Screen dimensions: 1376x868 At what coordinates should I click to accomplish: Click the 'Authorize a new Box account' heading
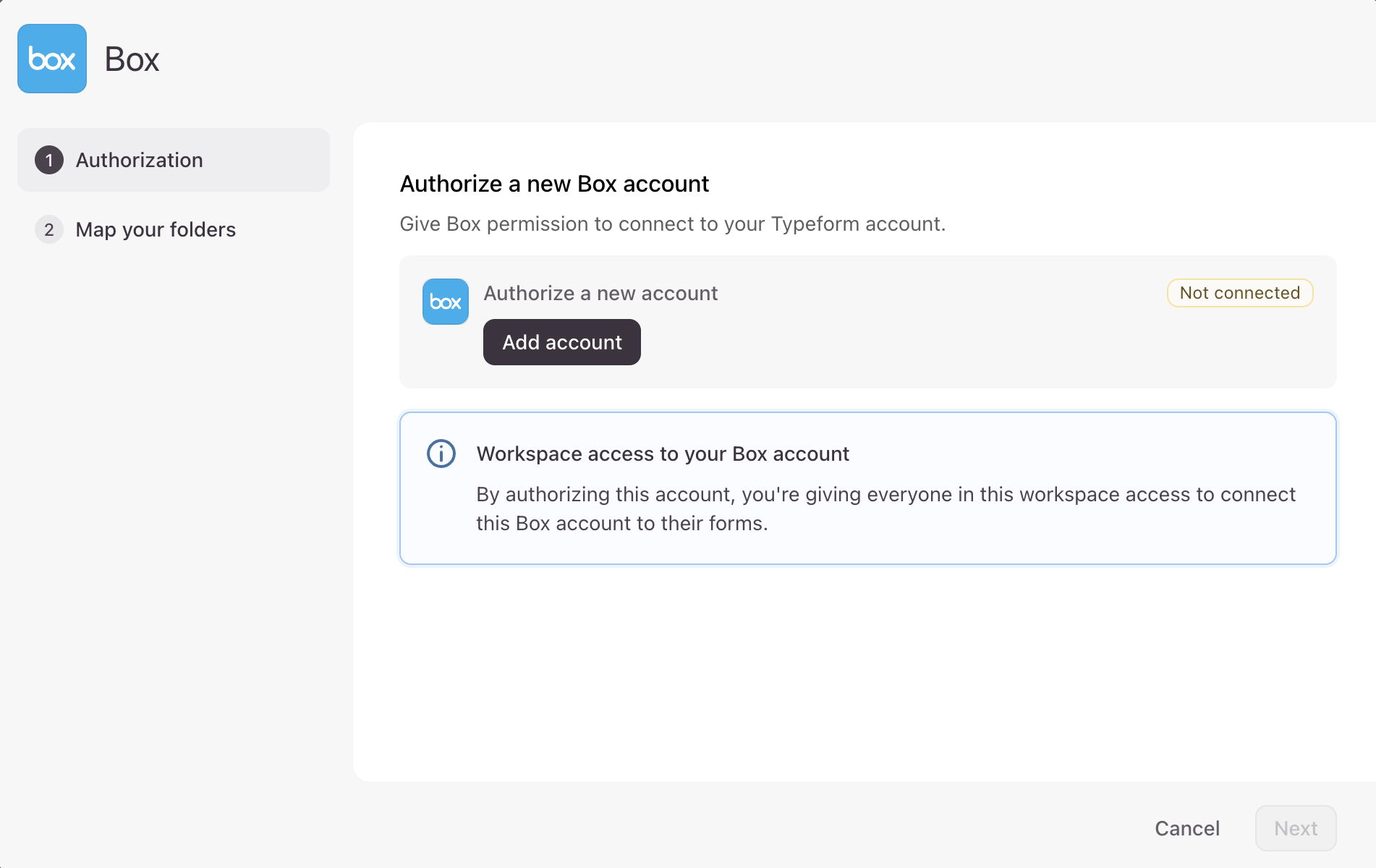pyautogui.click(x=554, y=184)
